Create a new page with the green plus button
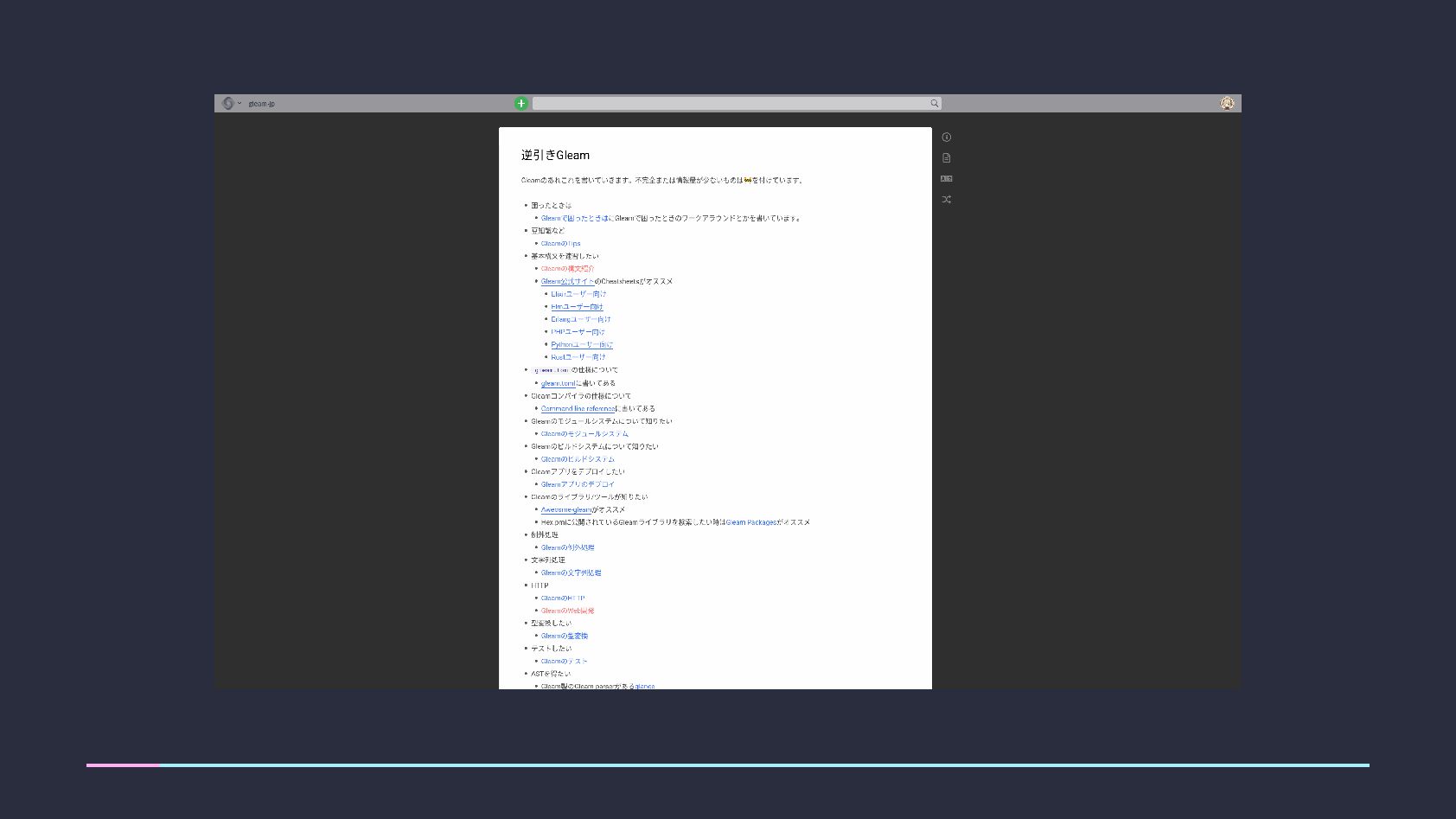1456x819 pixels. click(521, 104)
